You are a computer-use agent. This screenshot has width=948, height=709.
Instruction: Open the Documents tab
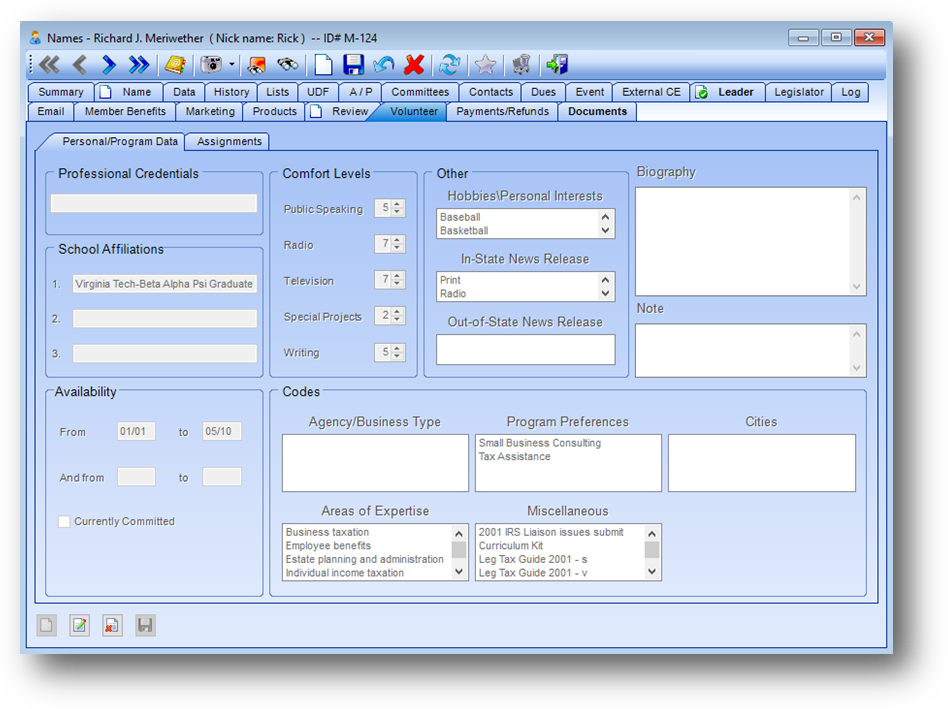pyautogui.click(x=597, y=111)
